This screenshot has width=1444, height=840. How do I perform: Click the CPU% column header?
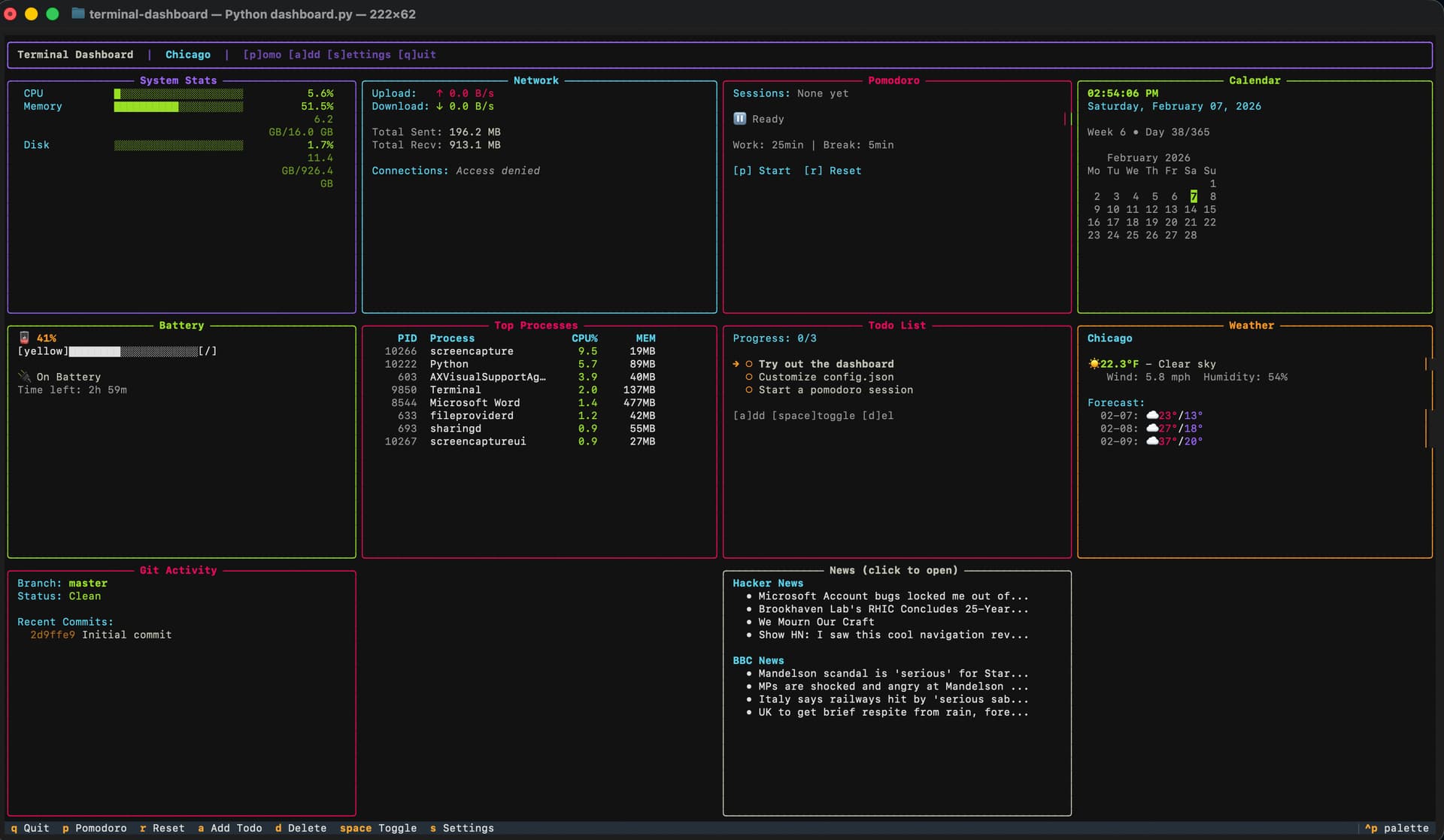[584, 338]
